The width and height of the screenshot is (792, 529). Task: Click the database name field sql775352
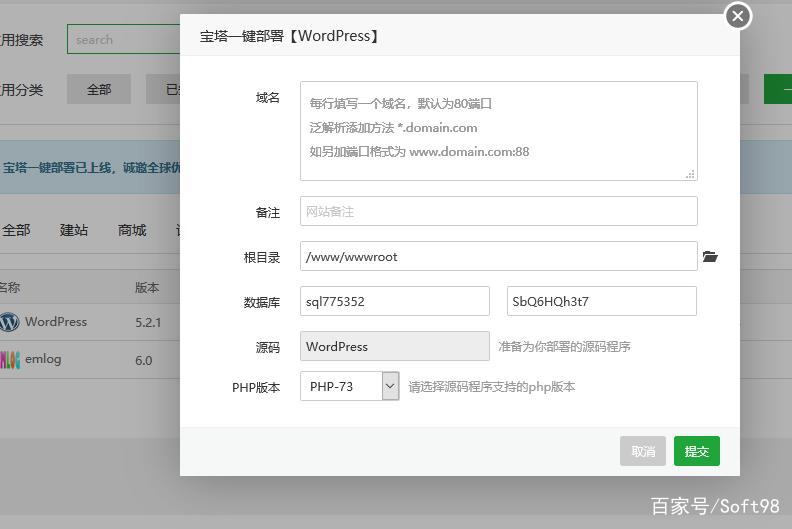[394, 301]
